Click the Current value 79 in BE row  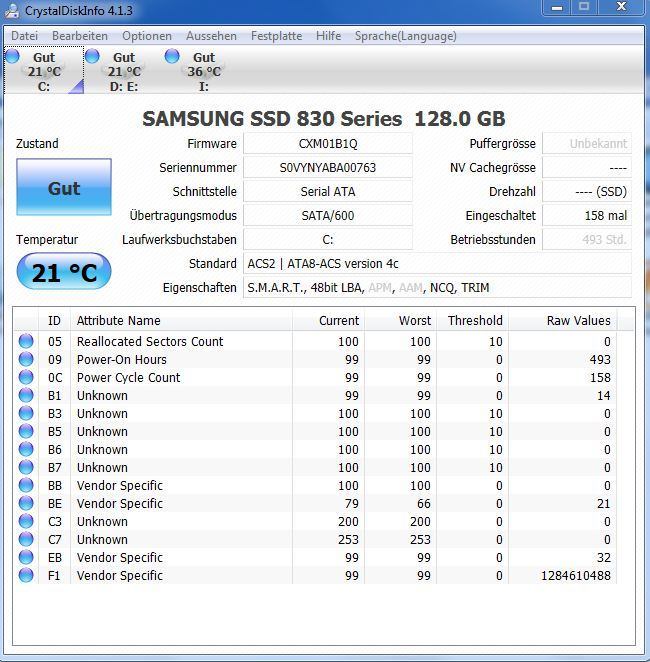(x=352, y=503)
